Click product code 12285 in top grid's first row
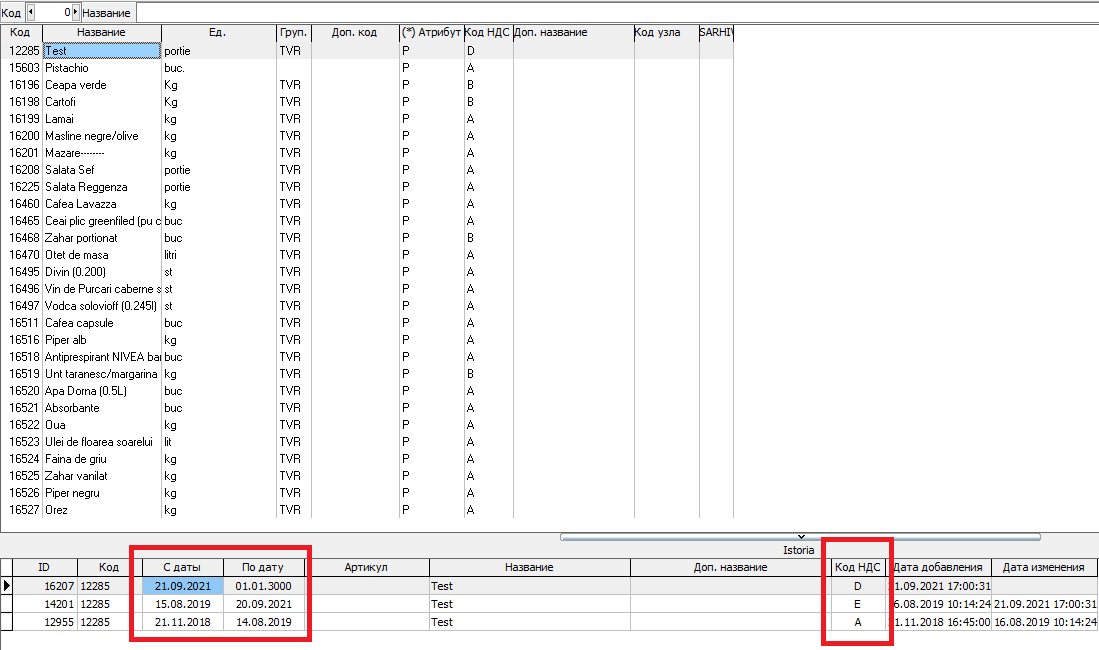This screenshot has height=650, width=1099. [25, 51]
